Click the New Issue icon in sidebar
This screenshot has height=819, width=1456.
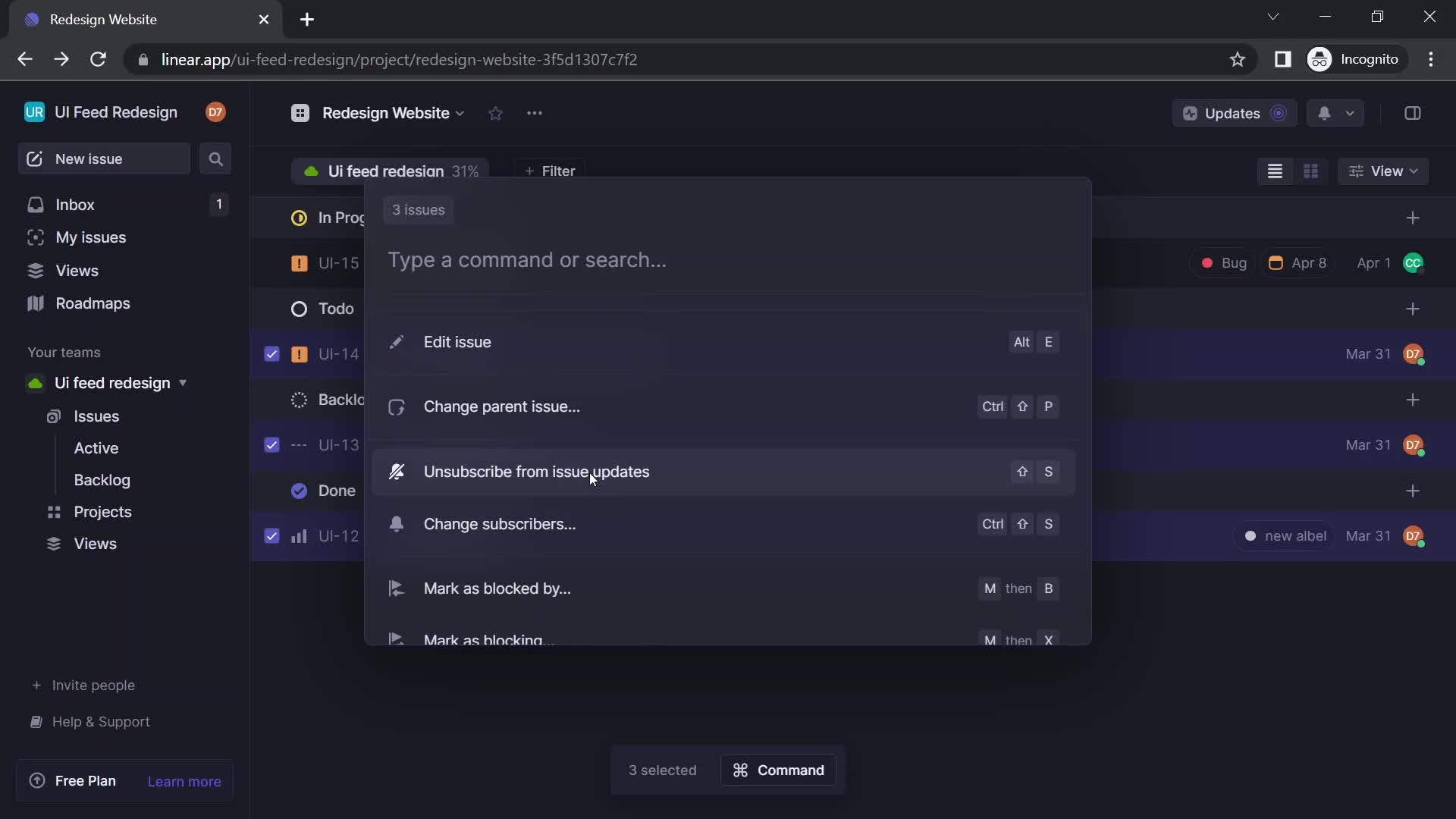33,159
